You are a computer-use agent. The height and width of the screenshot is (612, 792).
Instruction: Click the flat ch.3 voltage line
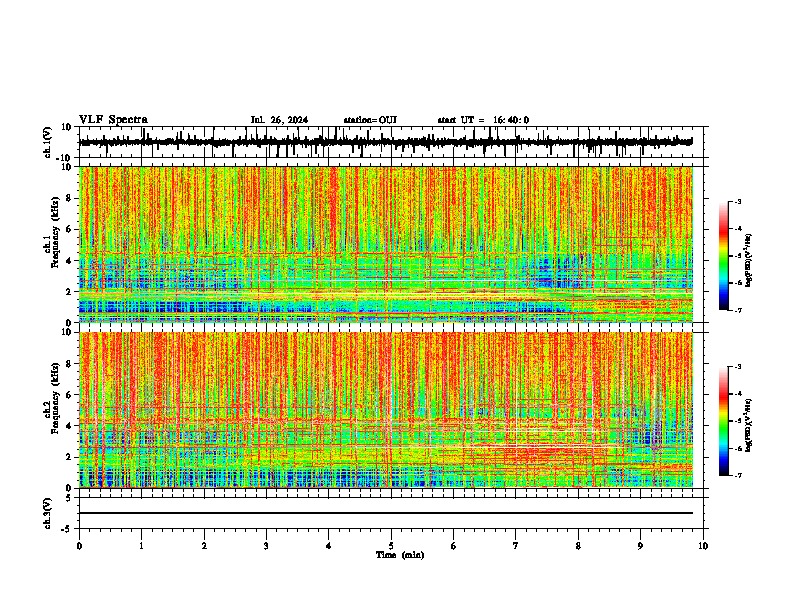(x=386, y=513)
